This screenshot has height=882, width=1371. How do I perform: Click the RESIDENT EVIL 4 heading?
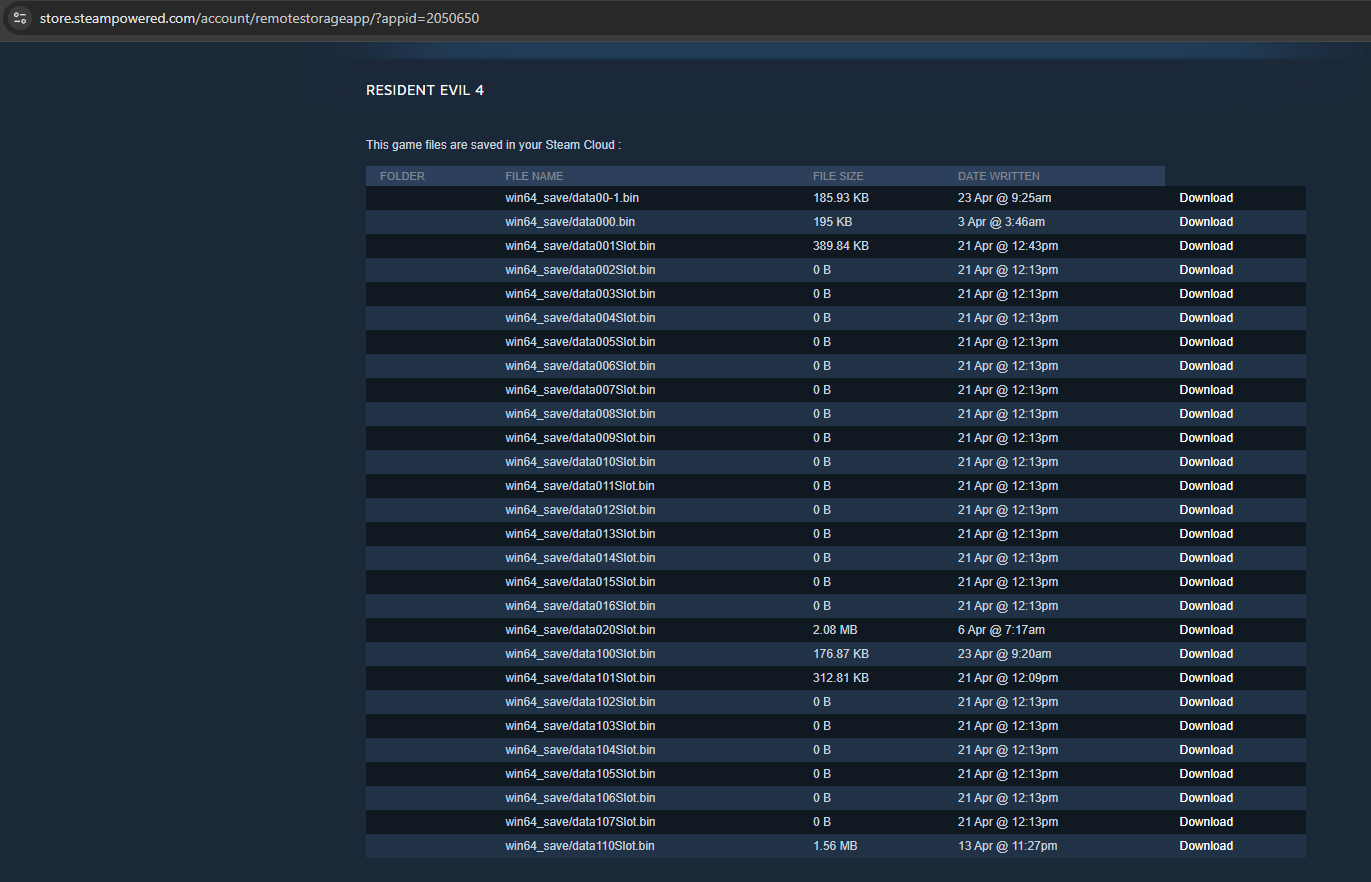coord(425,90)
